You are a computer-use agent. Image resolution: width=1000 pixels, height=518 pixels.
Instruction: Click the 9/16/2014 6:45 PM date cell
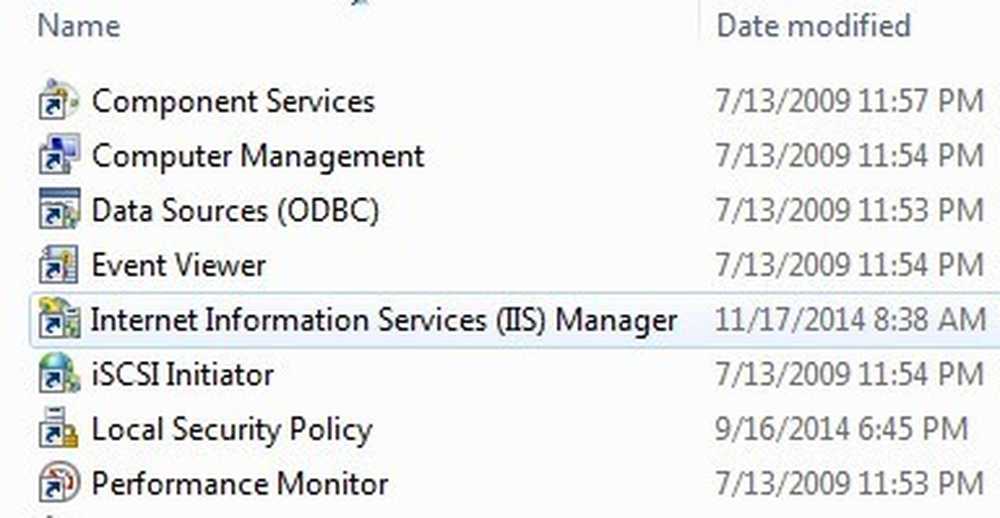coord(841,429)
